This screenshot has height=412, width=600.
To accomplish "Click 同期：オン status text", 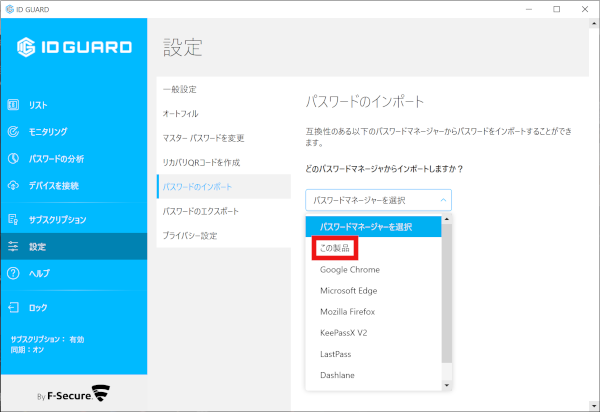I will (x=27, y=350).
